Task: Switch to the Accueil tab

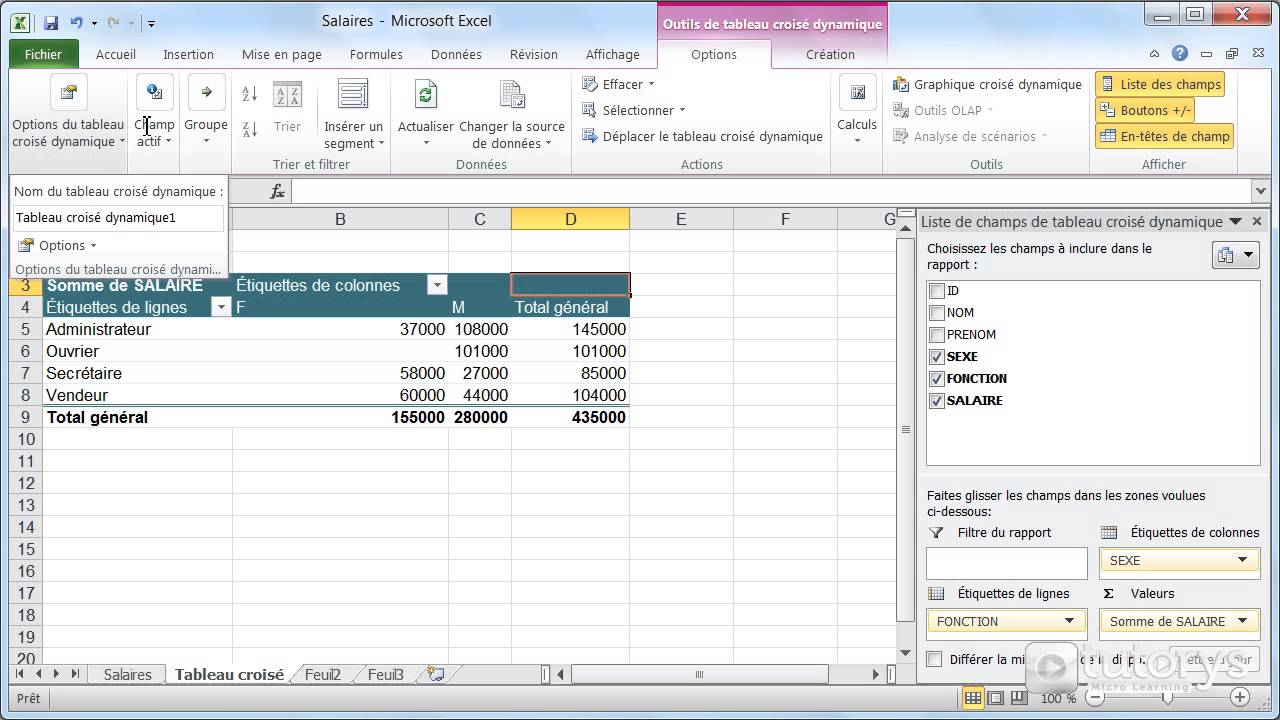Action: coord(116,54)
